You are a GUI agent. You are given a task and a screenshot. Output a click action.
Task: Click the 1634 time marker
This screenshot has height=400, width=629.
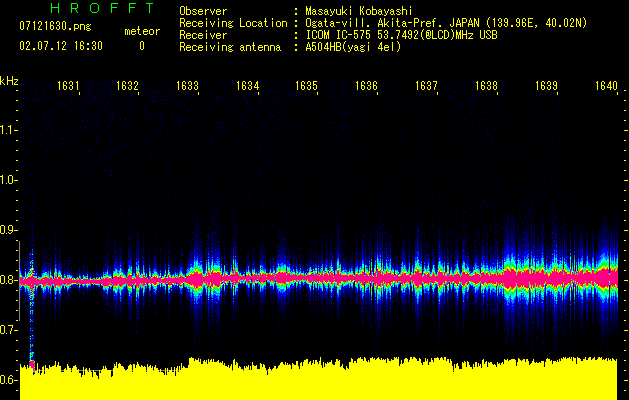point(247,86)
